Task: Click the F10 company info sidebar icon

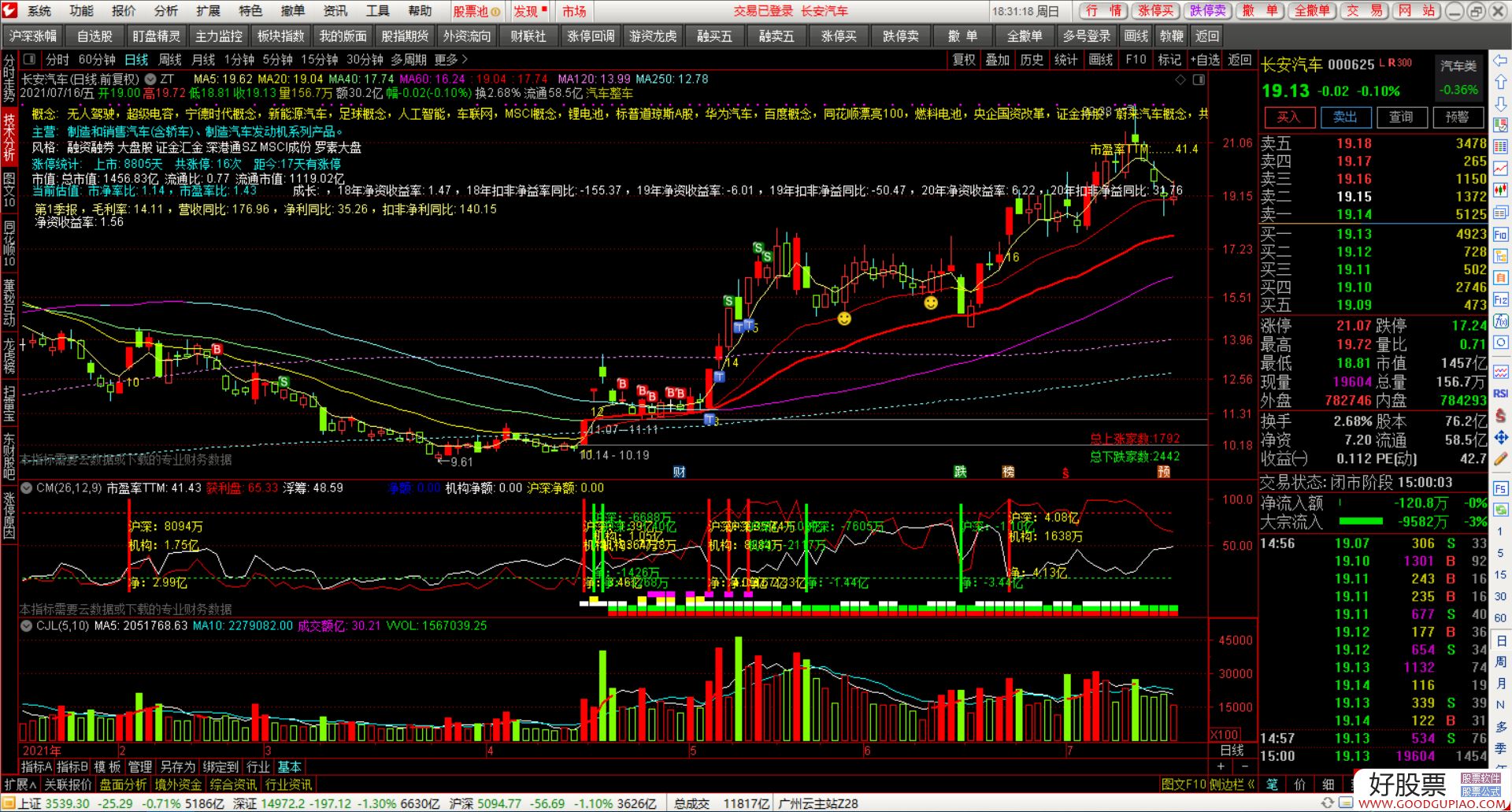Action: pos(1500,235)
